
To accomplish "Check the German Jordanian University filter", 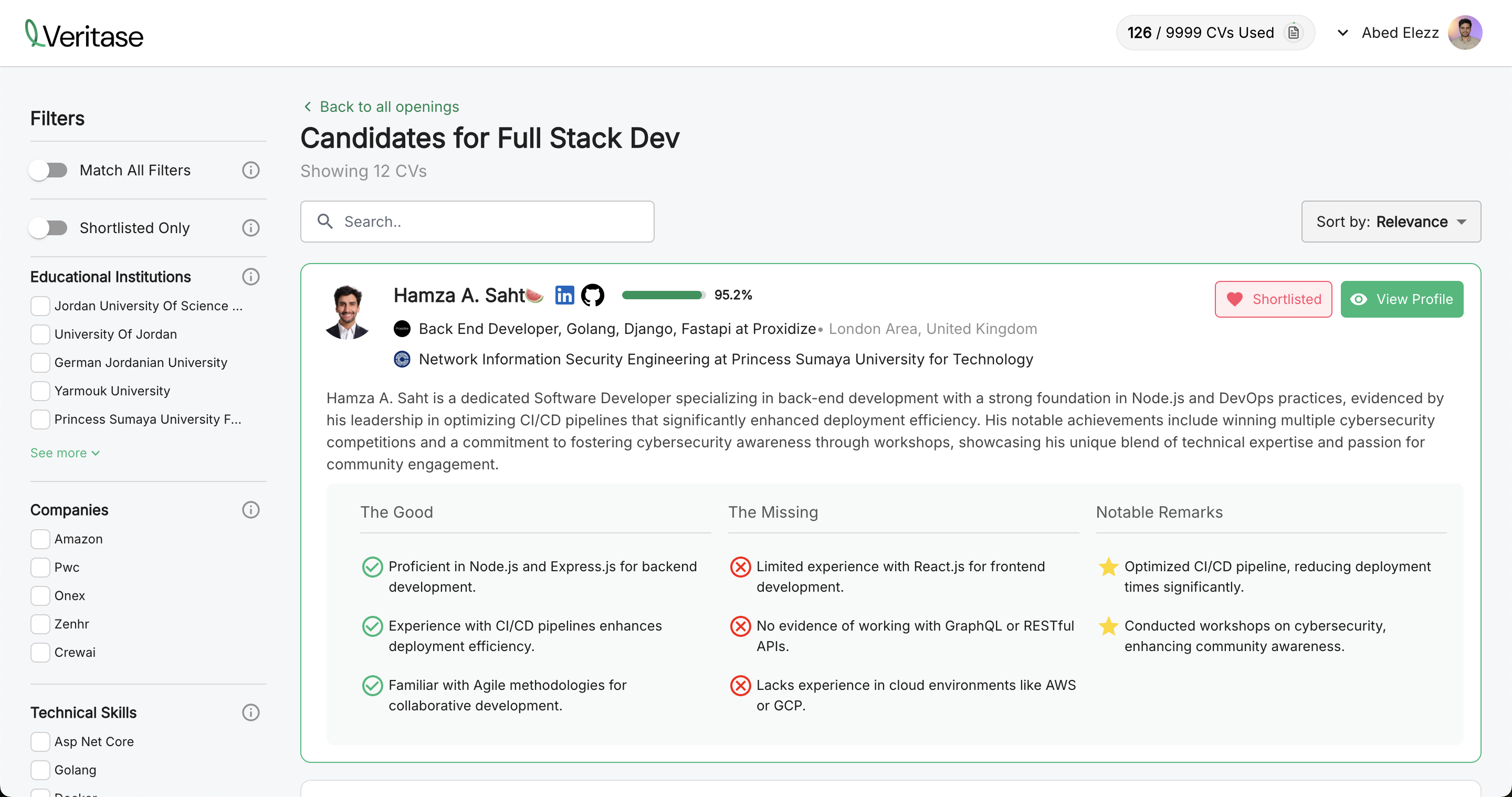I will coord(40,363).
